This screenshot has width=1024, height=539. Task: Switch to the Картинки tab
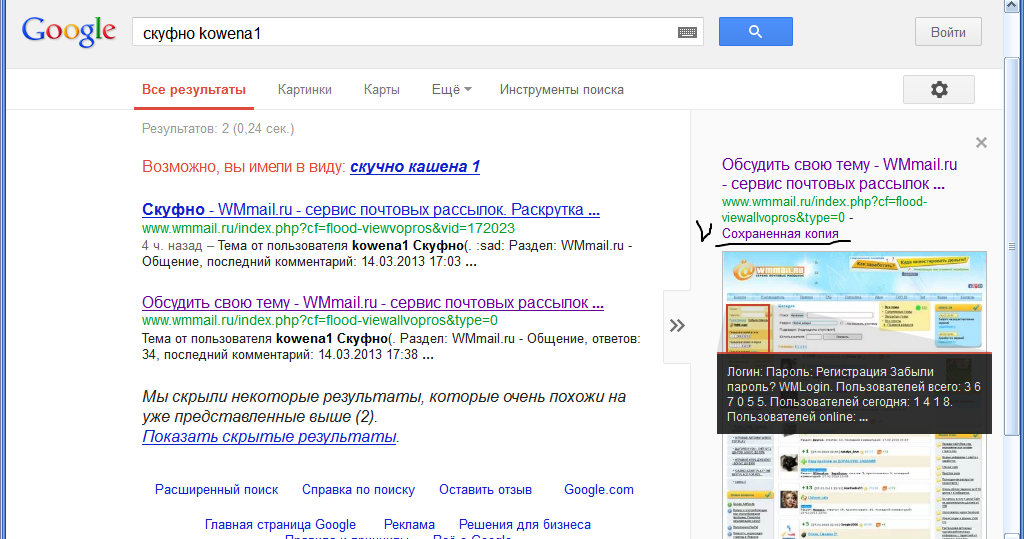coord(304,90)
